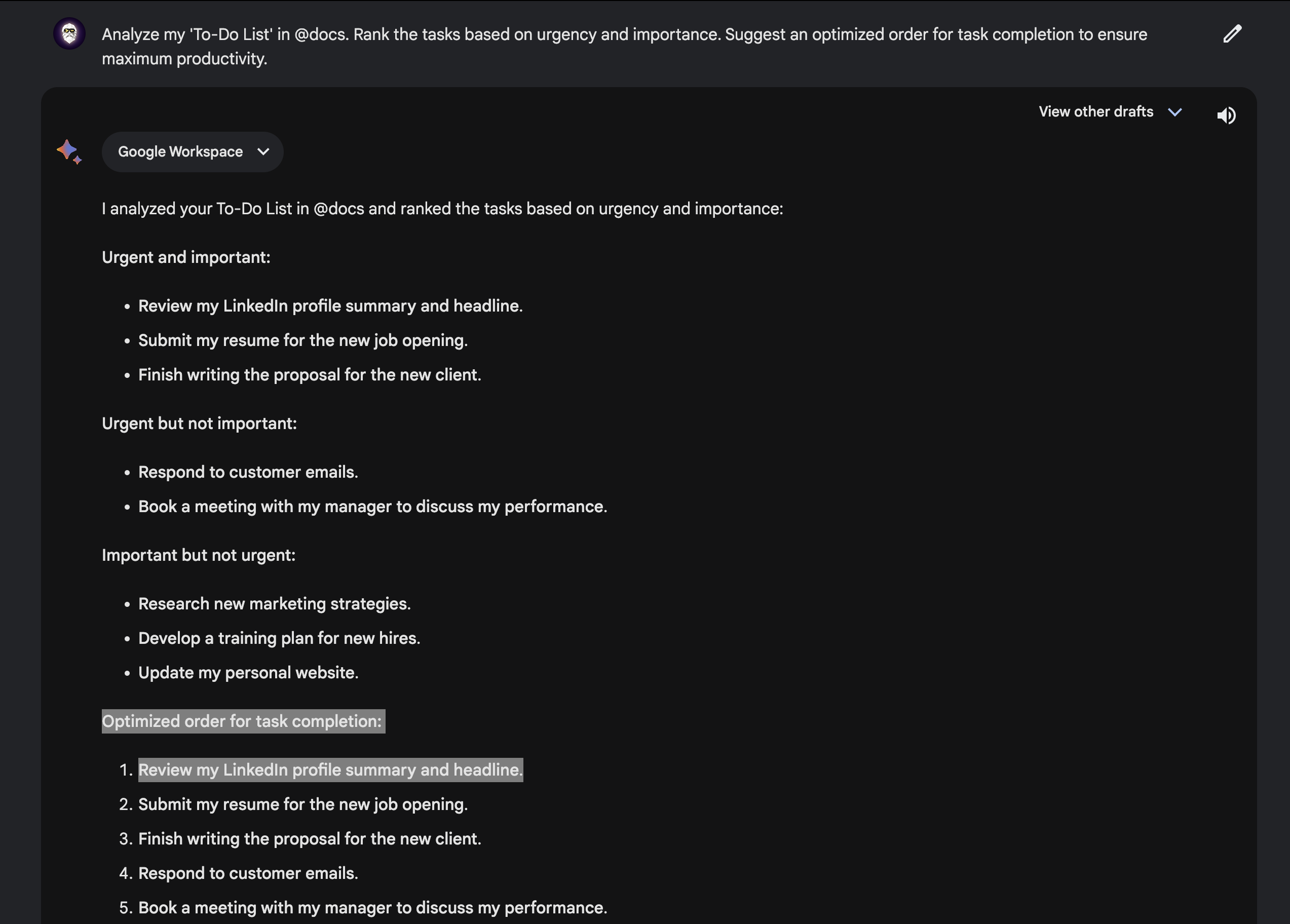This screenshot has height=924, width=1290.
Task: Click the Gemini sparkle logo
Action: (x=69, y=150)
